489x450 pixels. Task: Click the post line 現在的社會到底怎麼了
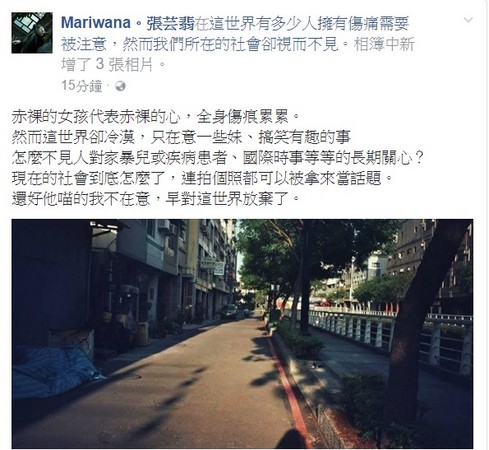(x=202, y=178)
